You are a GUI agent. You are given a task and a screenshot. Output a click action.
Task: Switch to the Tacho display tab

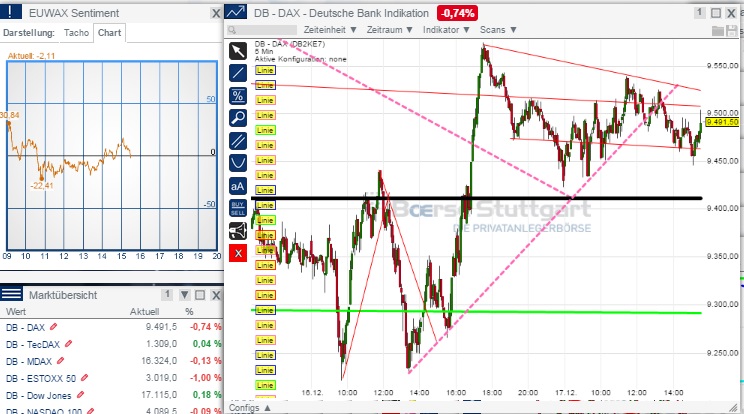[x=76, y=32]
